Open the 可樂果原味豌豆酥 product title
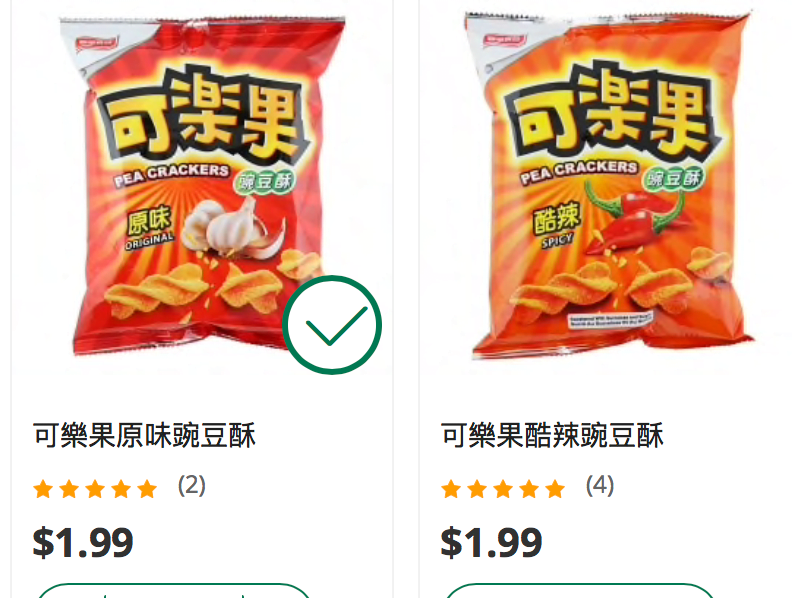Image resolution: width=792 pixels, height=598 pixels. (144, 435)
